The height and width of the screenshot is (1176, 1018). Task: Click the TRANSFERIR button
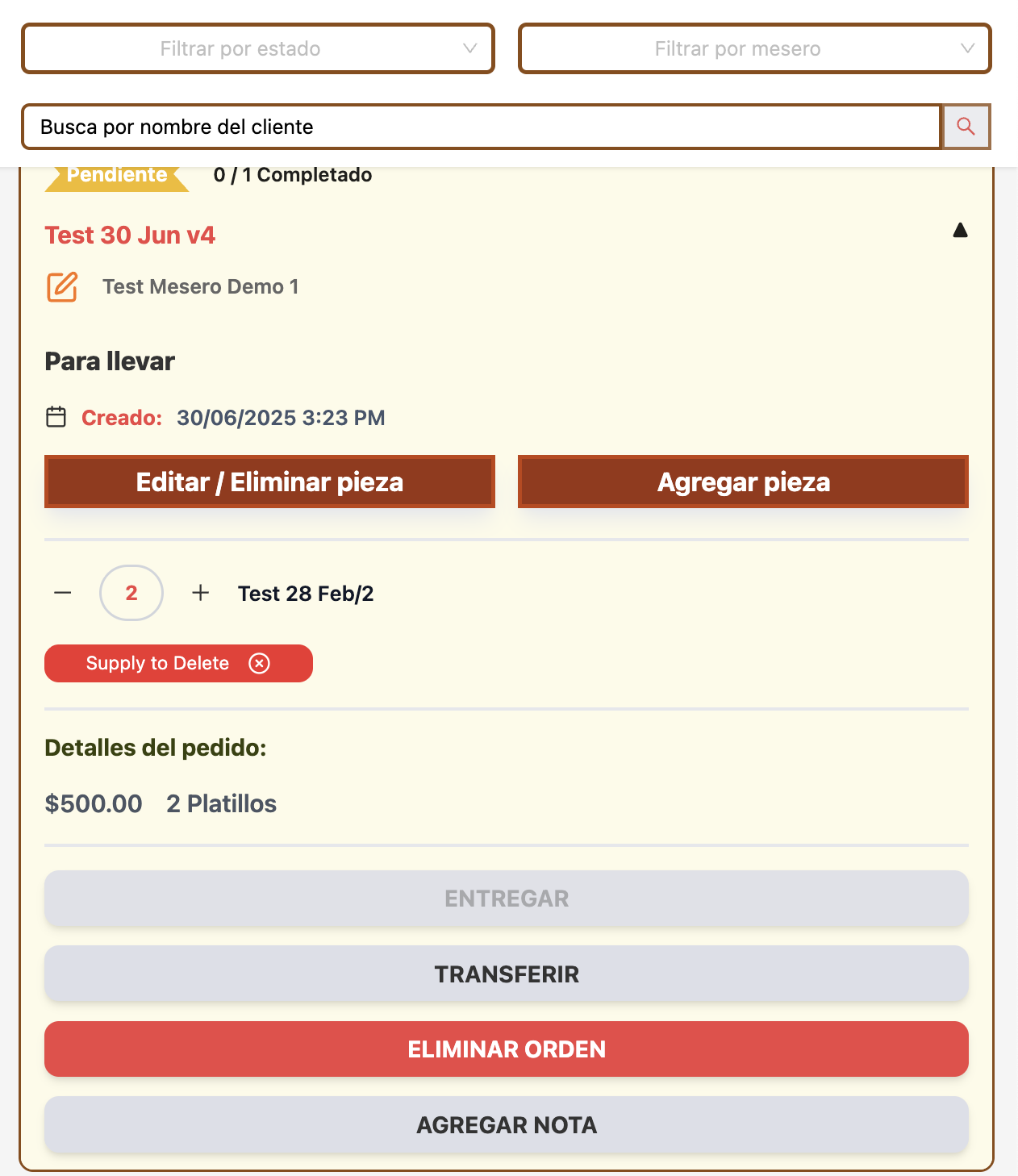[x=507, y=974]
